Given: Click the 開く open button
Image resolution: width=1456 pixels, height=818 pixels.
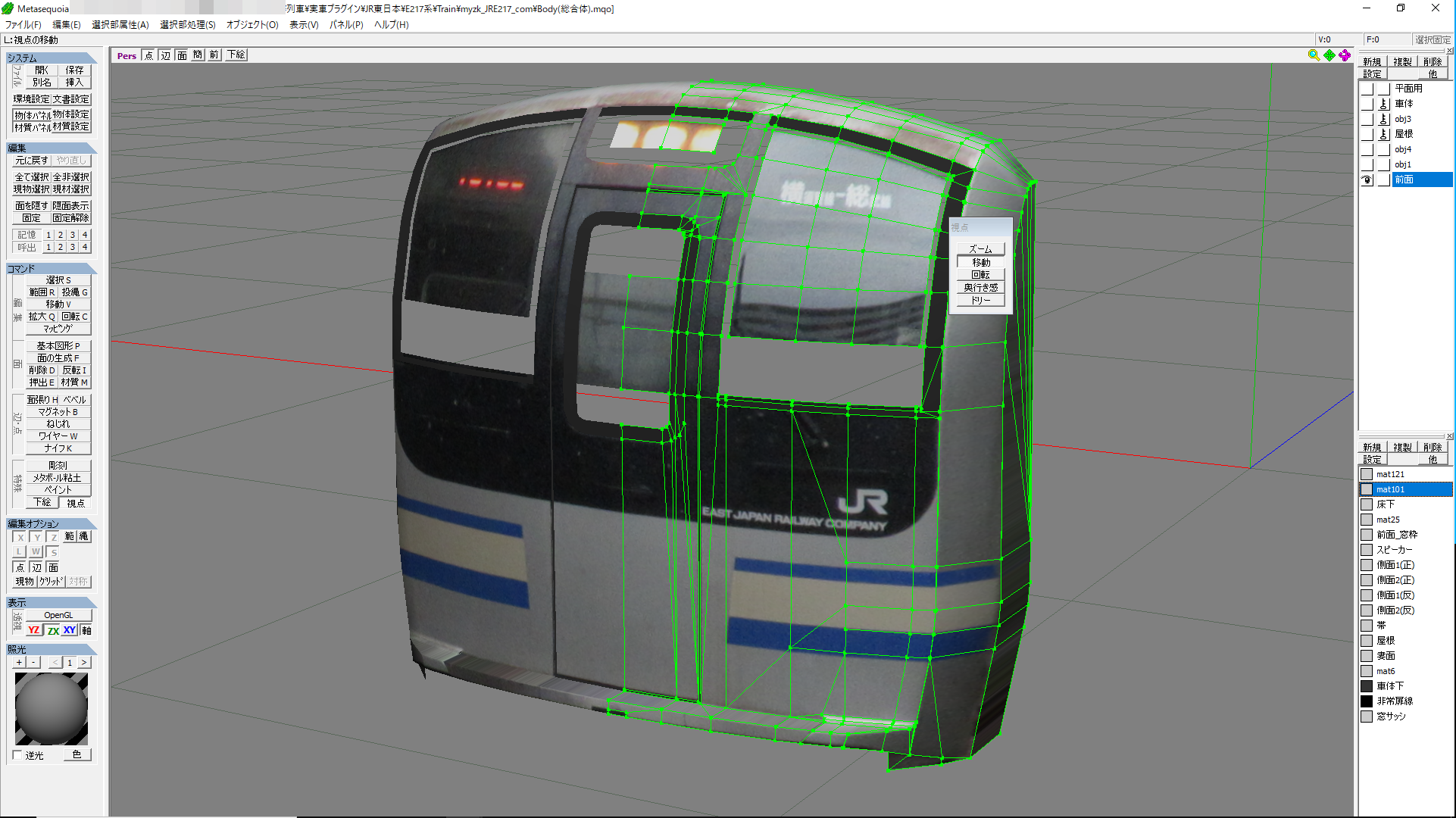Looking at the screenshot, I should click(42, 70).
